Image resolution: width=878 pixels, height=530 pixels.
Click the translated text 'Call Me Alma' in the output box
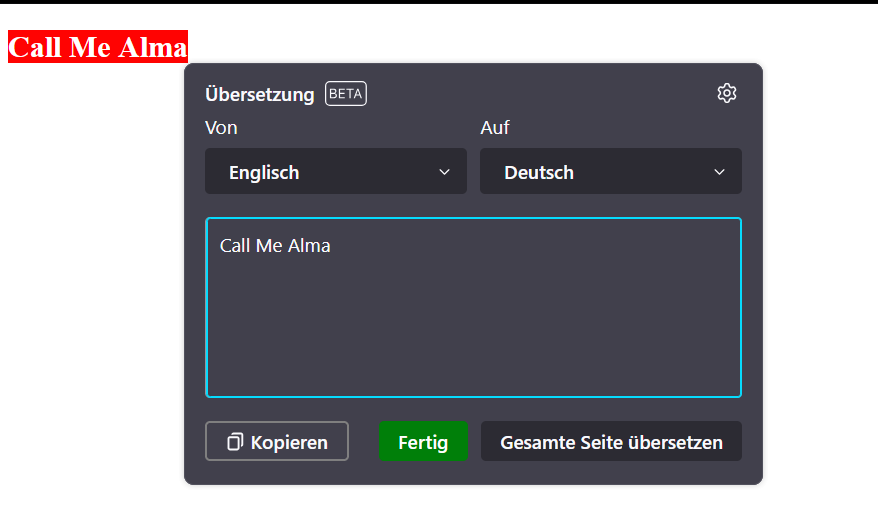pos(275,245)
